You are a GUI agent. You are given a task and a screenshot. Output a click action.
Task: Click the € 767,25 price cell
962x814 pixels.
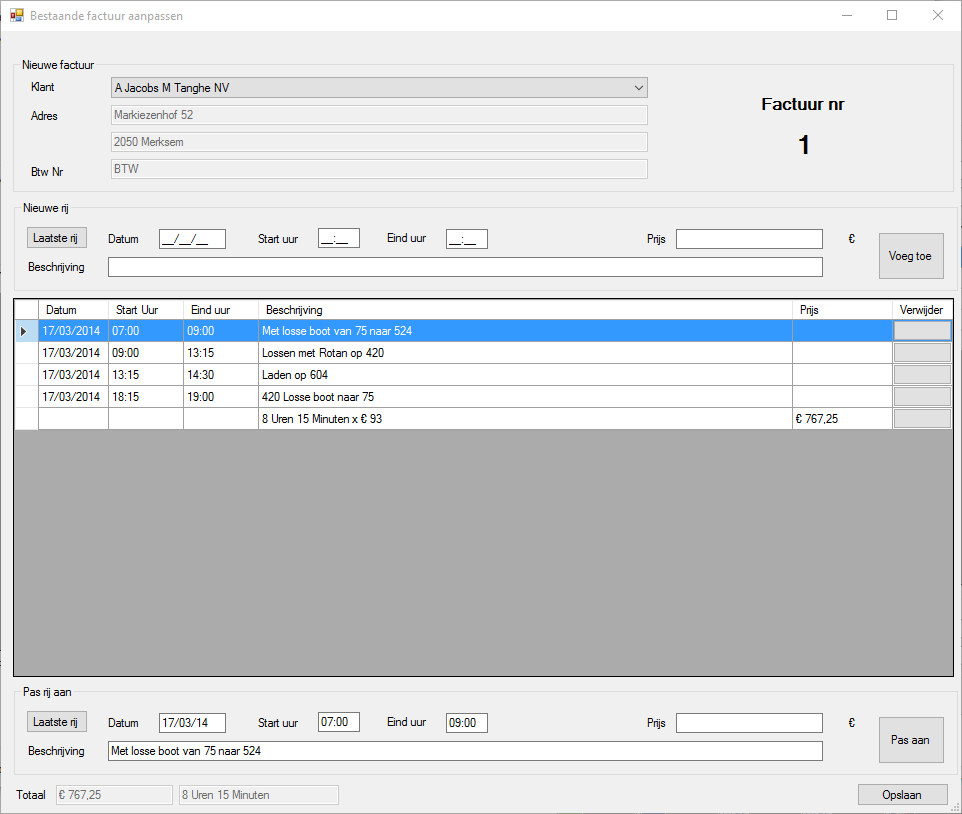(841, 419)
